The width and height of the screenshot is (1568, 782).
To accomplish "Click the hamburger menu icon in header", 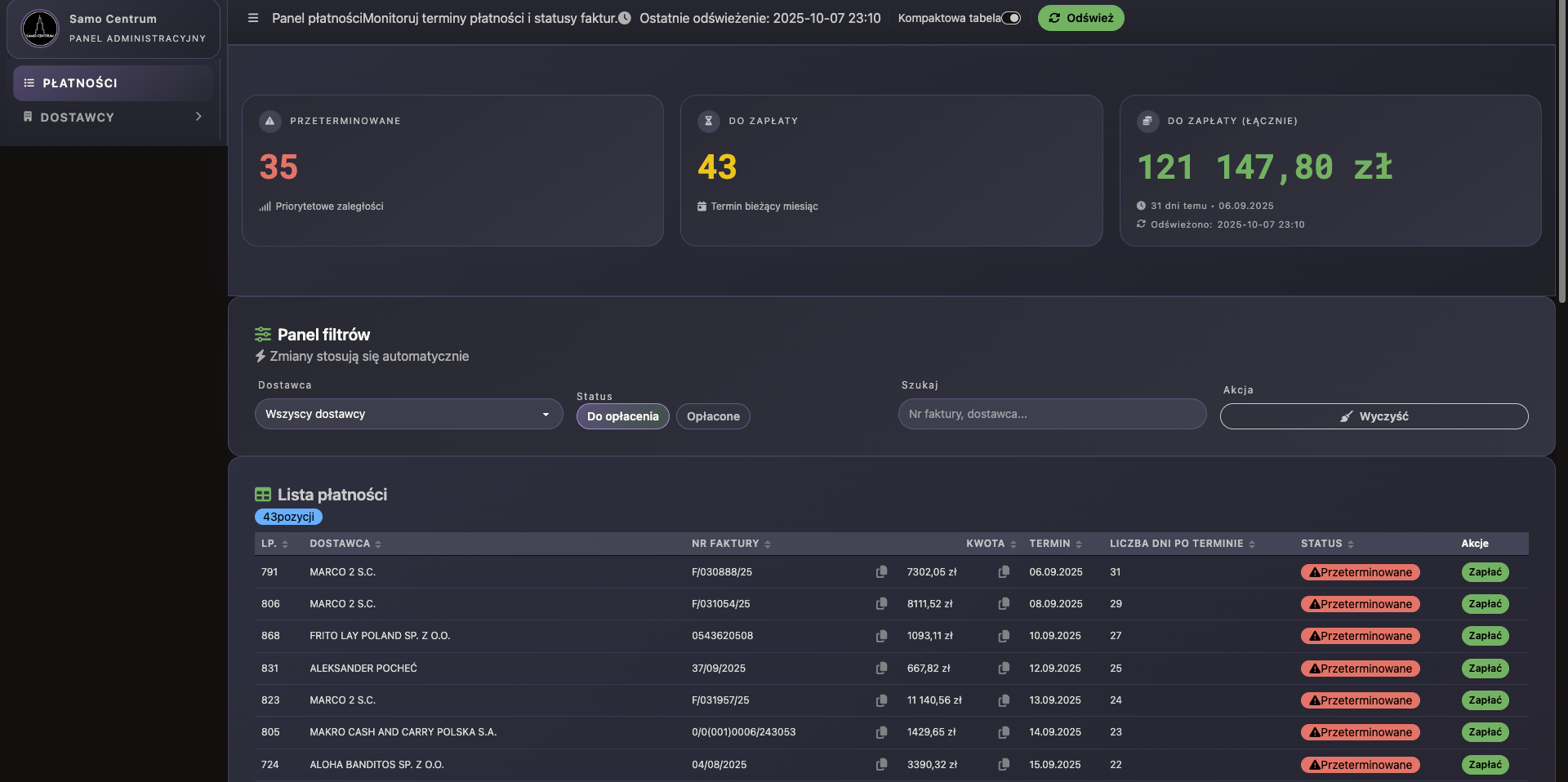I will [x=253, y=18].
